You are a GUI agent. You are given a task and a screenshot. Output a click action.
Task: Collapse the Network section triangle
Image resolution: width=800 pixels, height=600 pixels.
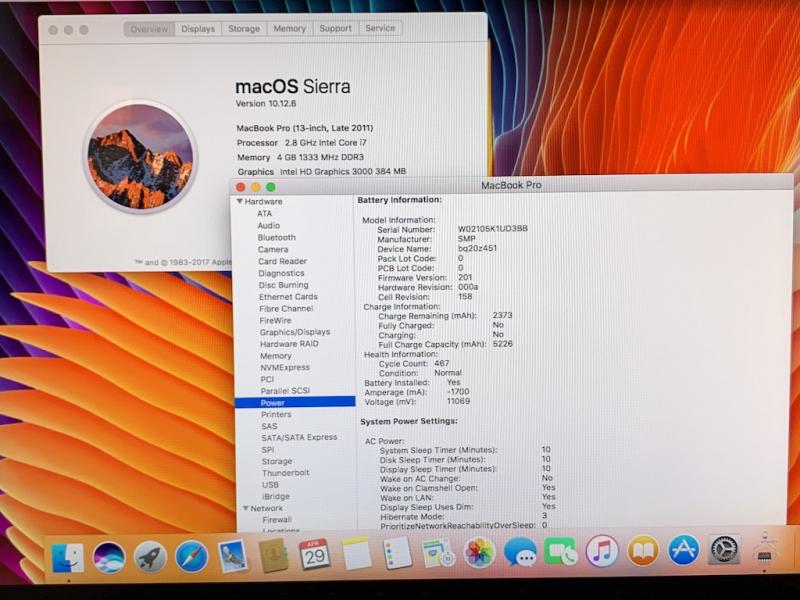pos(241,508)
